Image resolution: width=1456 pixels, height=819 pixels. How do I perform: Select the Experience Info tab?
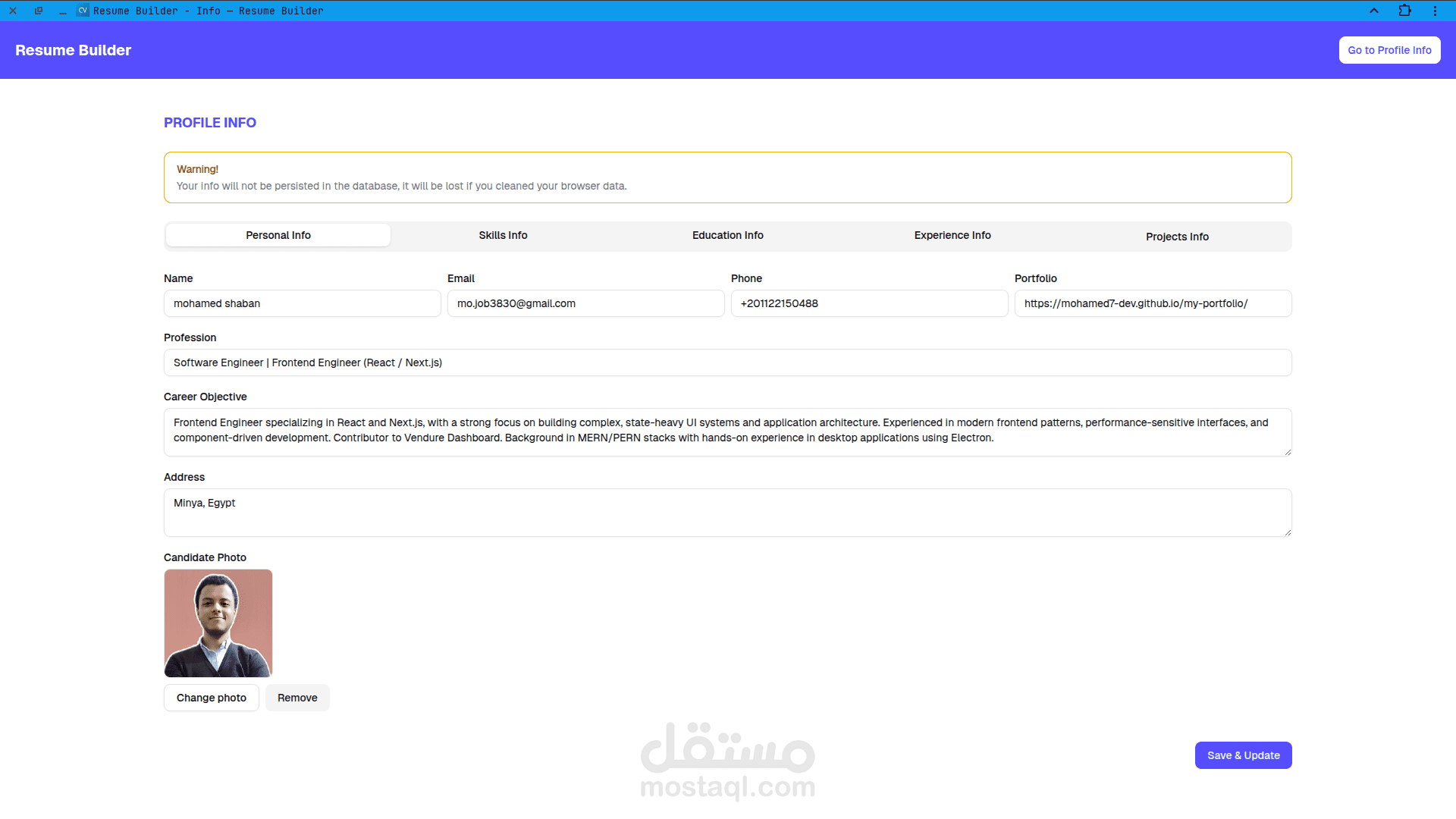coord(952,235)
